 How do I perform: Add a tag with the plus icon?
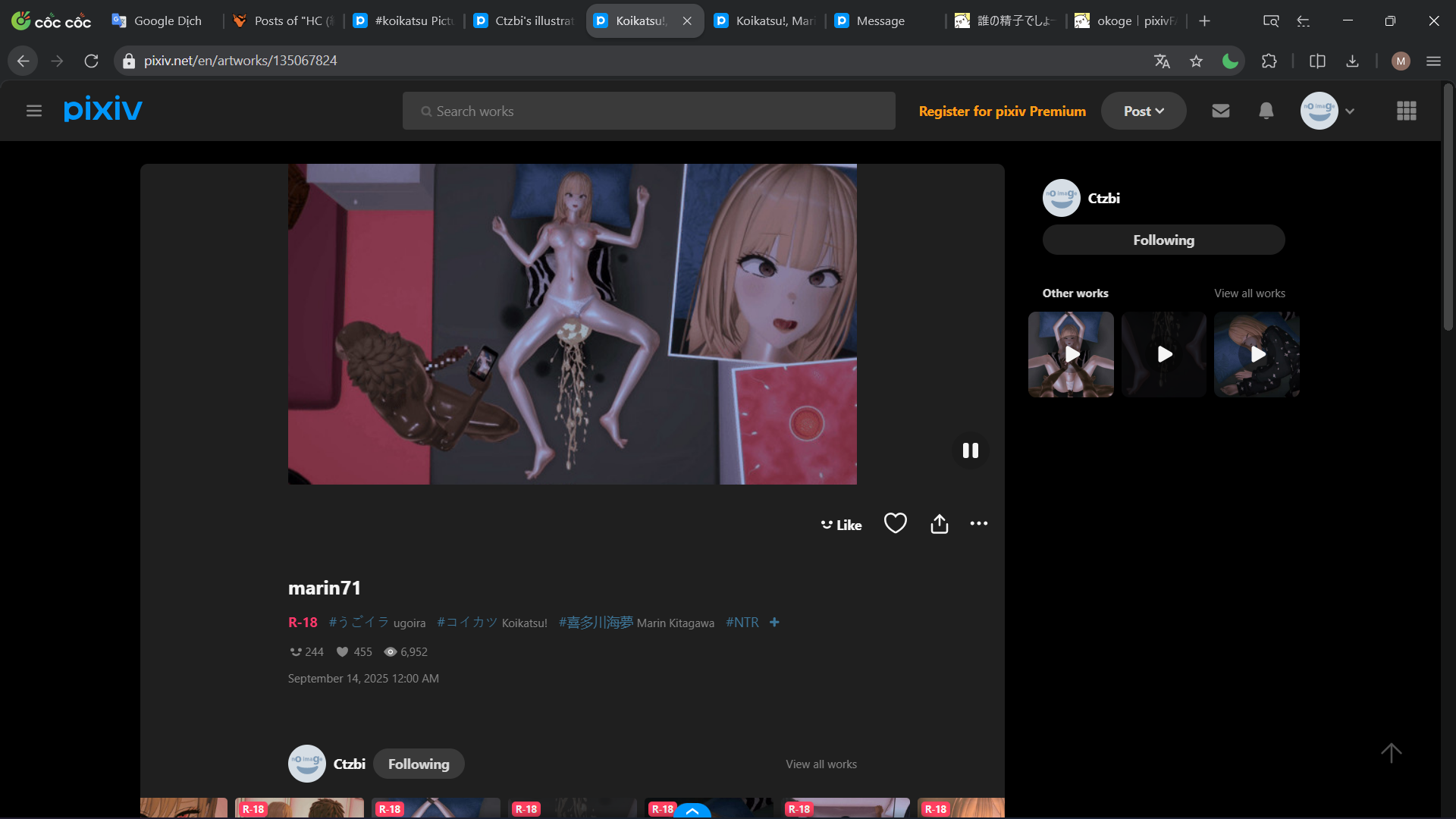774,622
